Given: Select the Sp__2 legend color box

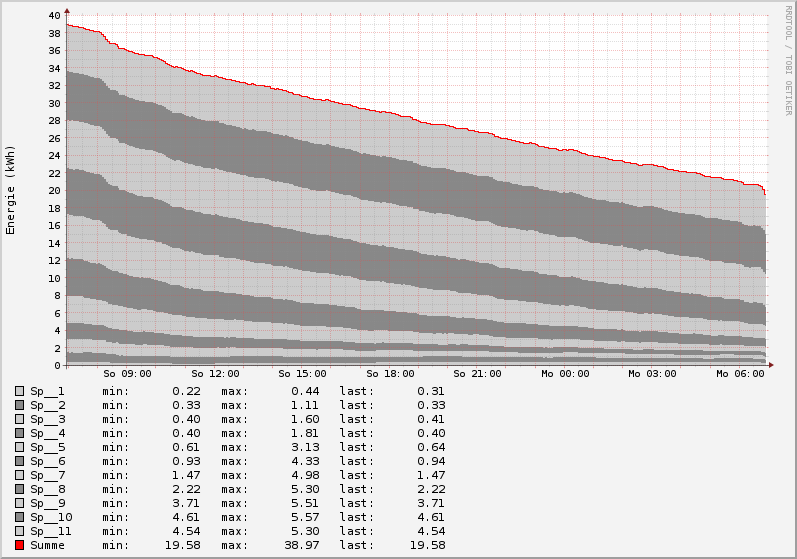Looking at the screenshot, I should tap(19, 405).
